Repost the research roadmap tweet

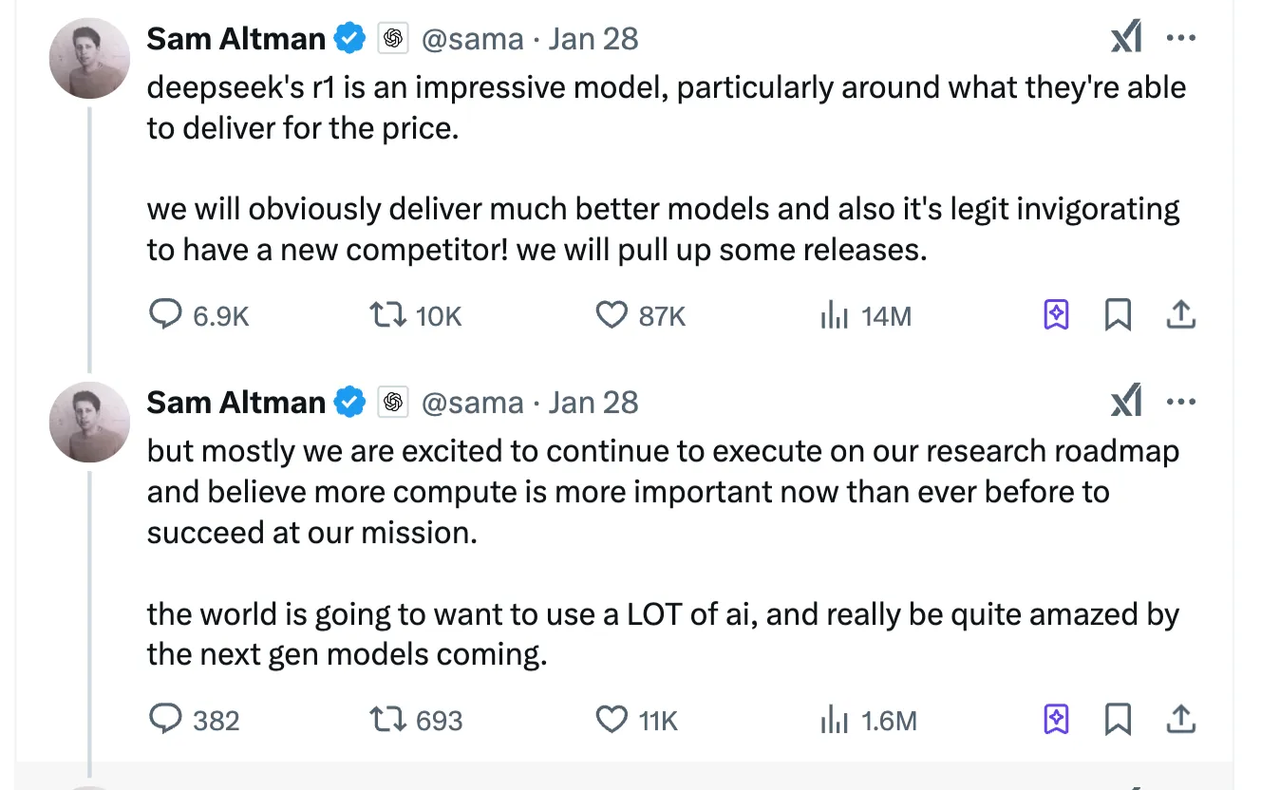[387, 719]
